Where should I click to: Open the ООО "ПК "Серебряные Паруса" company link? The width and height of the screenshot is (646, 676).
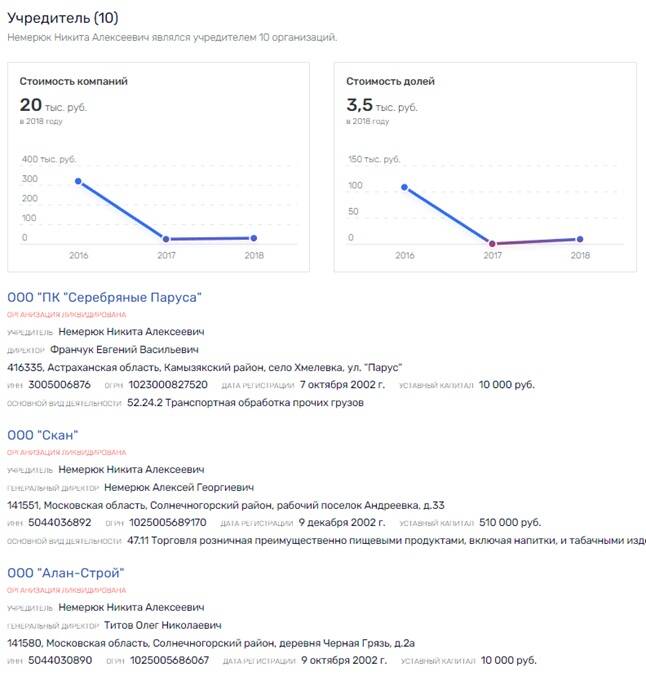click(104, 297)
